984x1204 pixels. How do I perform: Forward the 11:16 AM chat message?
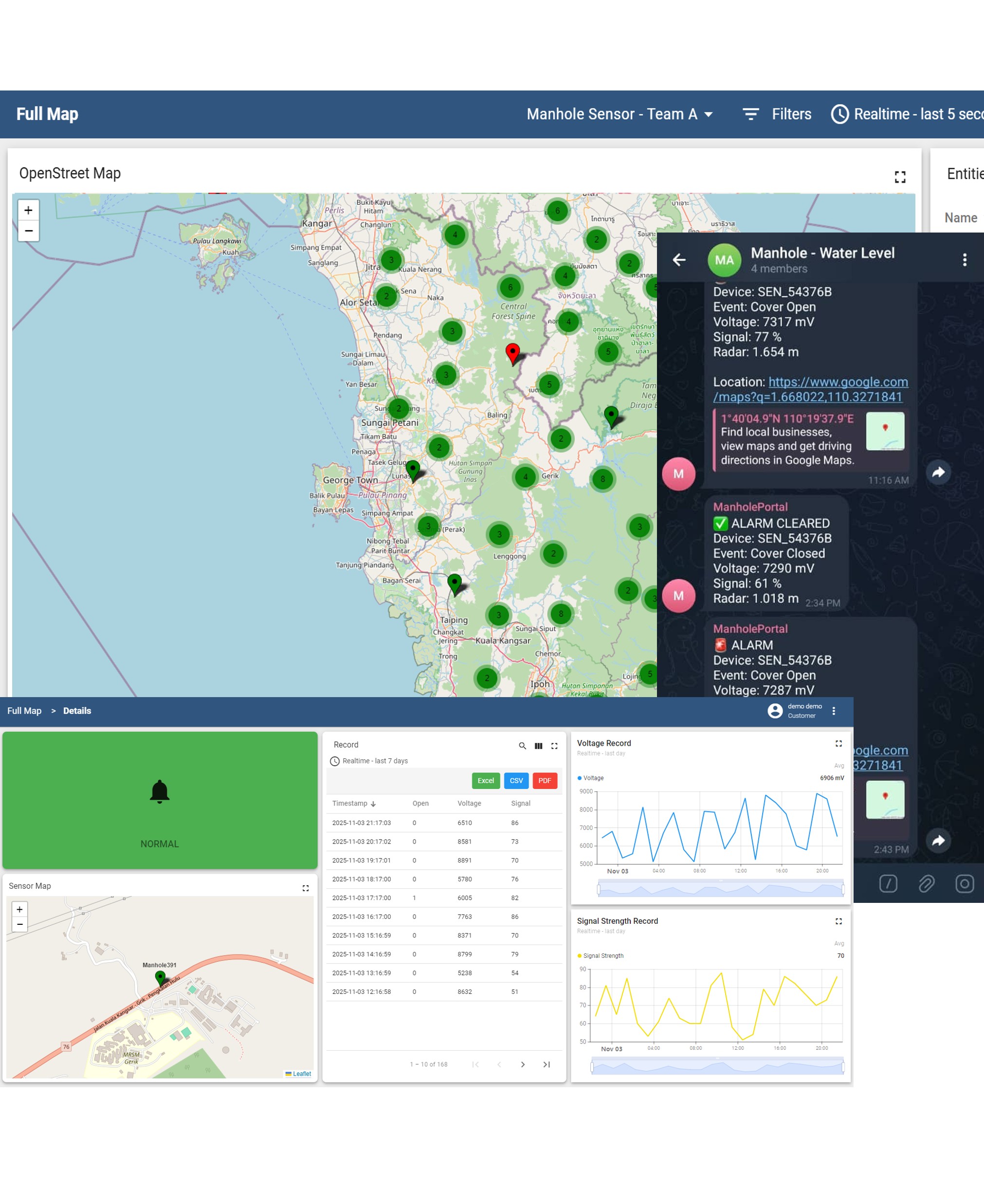(x=938, y=472)
